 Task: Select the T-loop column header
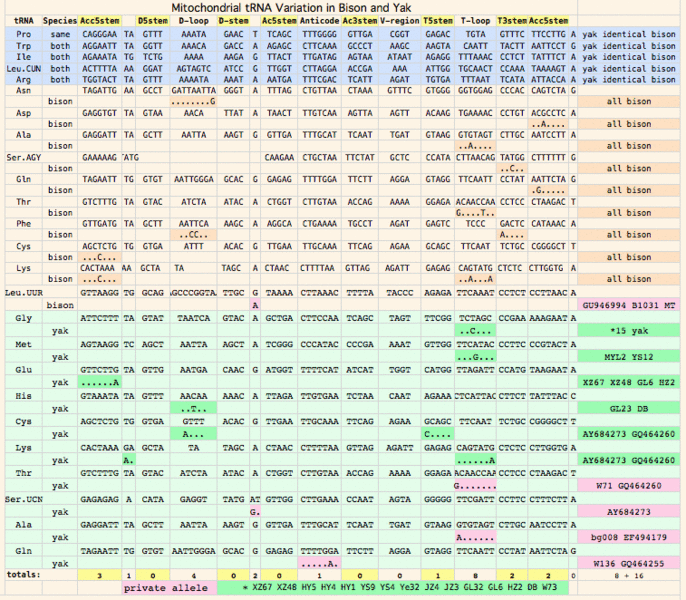475,20
